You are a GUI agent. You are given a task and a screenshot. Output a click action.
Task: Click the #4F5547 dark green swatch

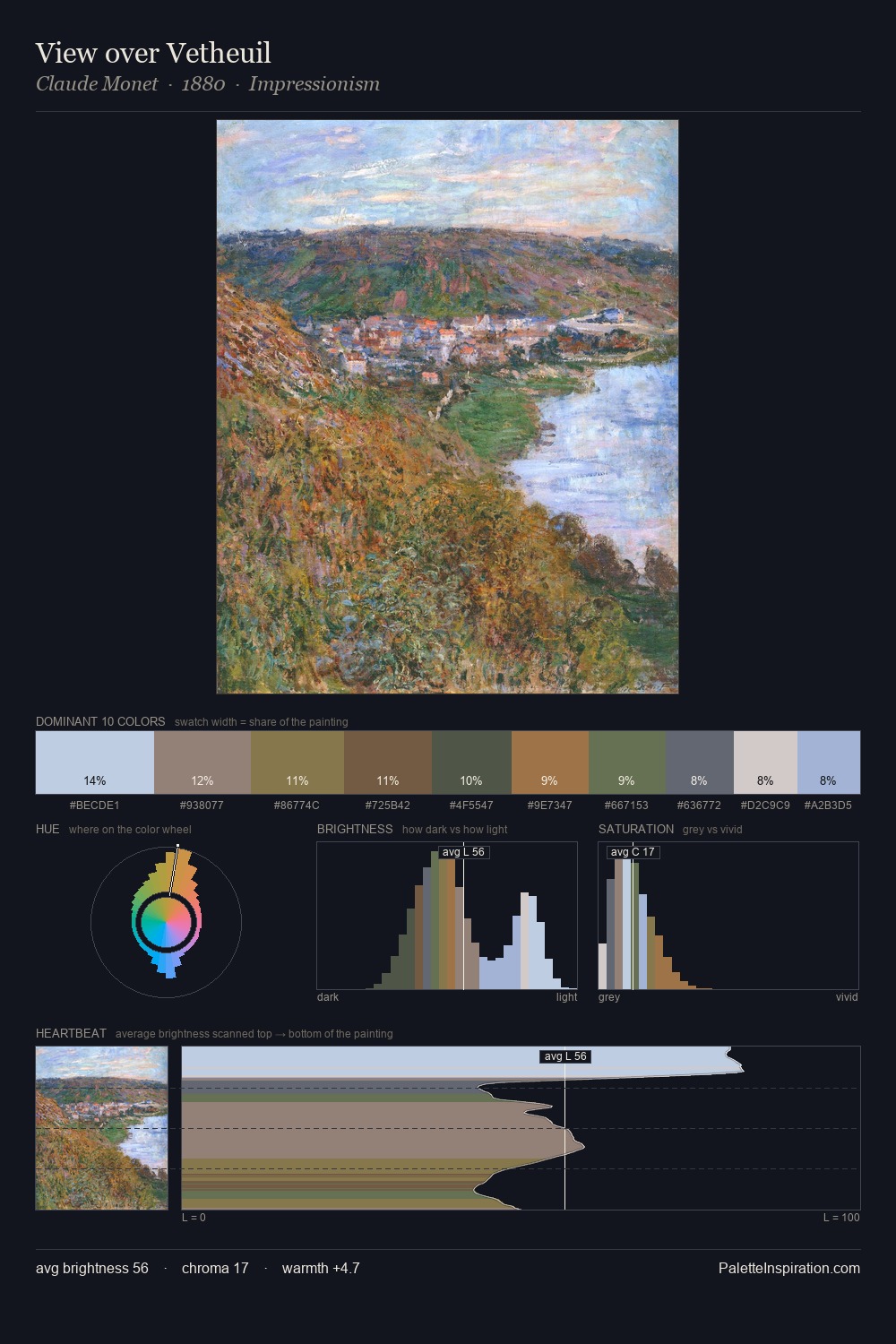[471, 762]
